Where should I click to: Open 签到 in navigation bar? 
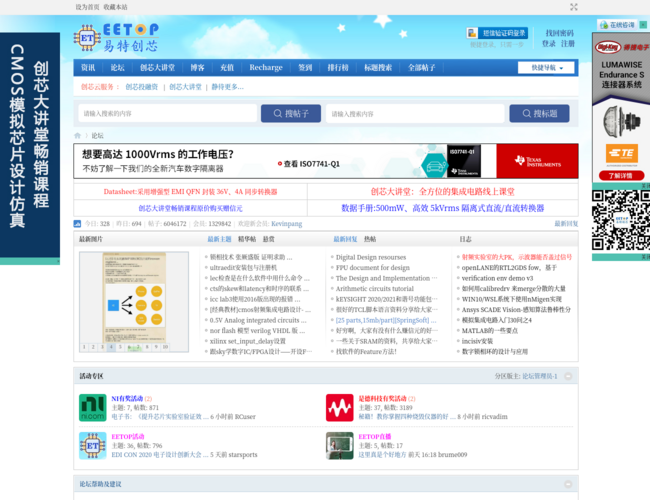305,68
